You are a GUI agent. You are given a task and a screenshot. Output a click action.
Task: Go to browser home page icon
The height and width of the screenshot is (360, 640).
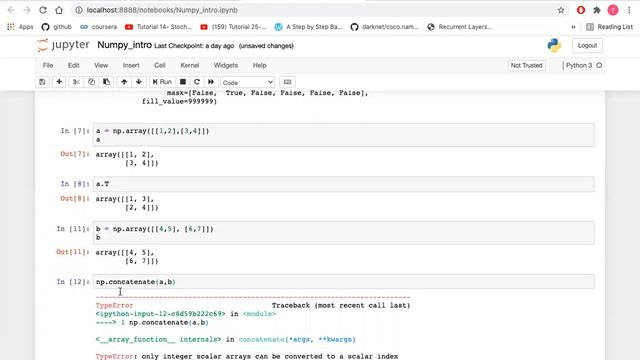(59, 10)
